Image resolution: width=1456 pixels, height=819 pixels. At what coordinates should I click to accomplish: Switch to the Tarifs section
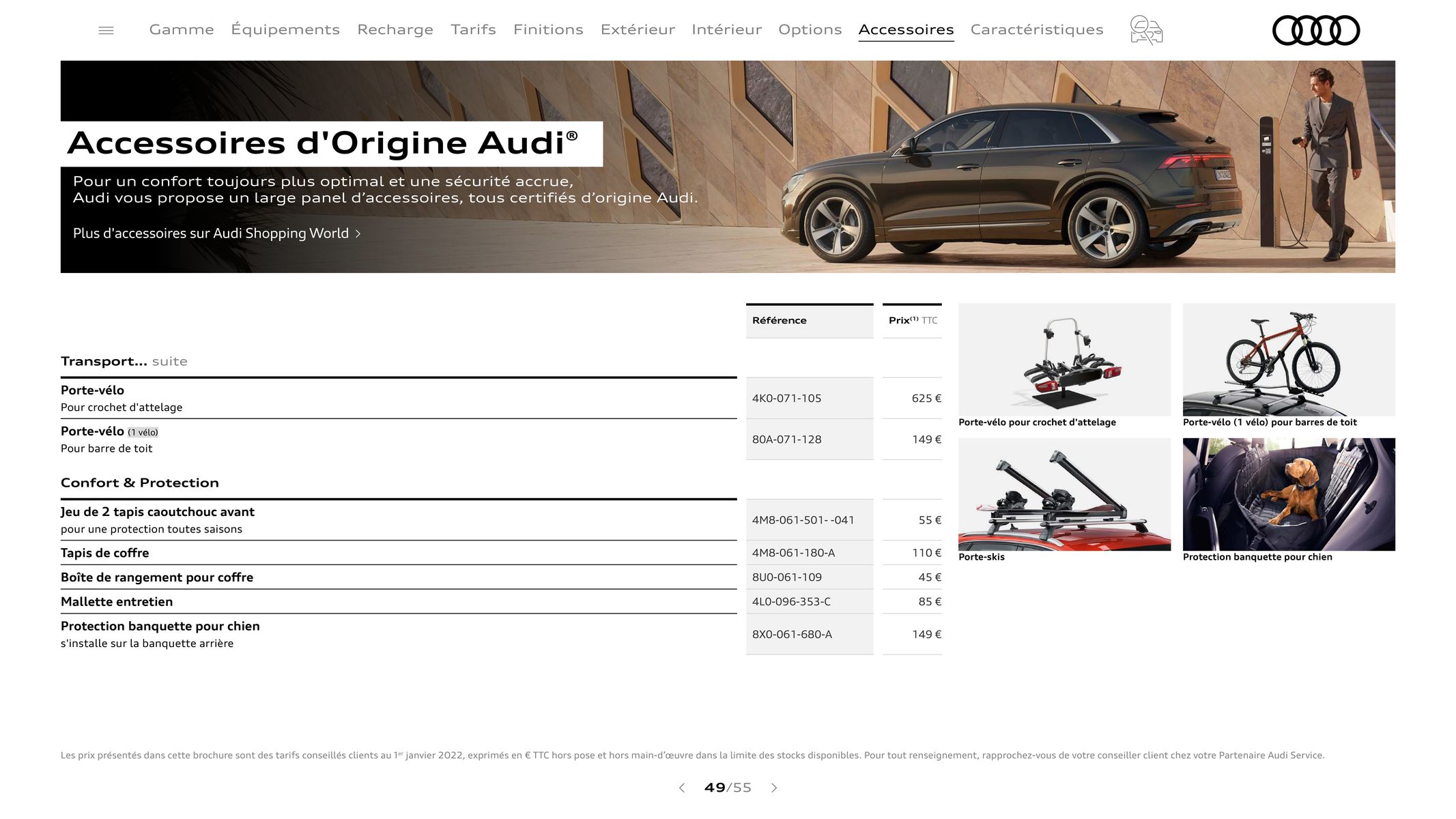pos(473,29)
